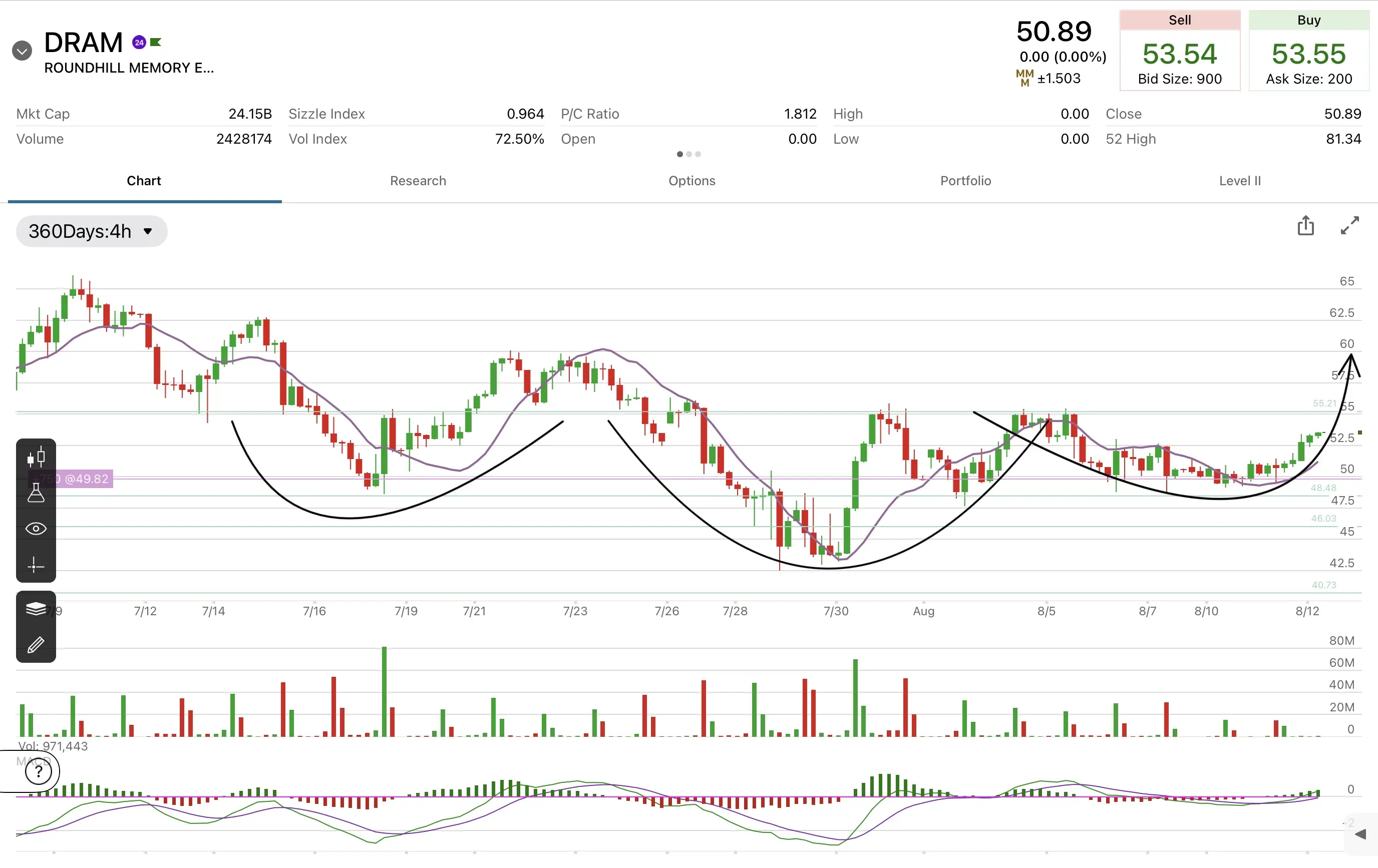Open the studies flask icon

coord(36,493)
